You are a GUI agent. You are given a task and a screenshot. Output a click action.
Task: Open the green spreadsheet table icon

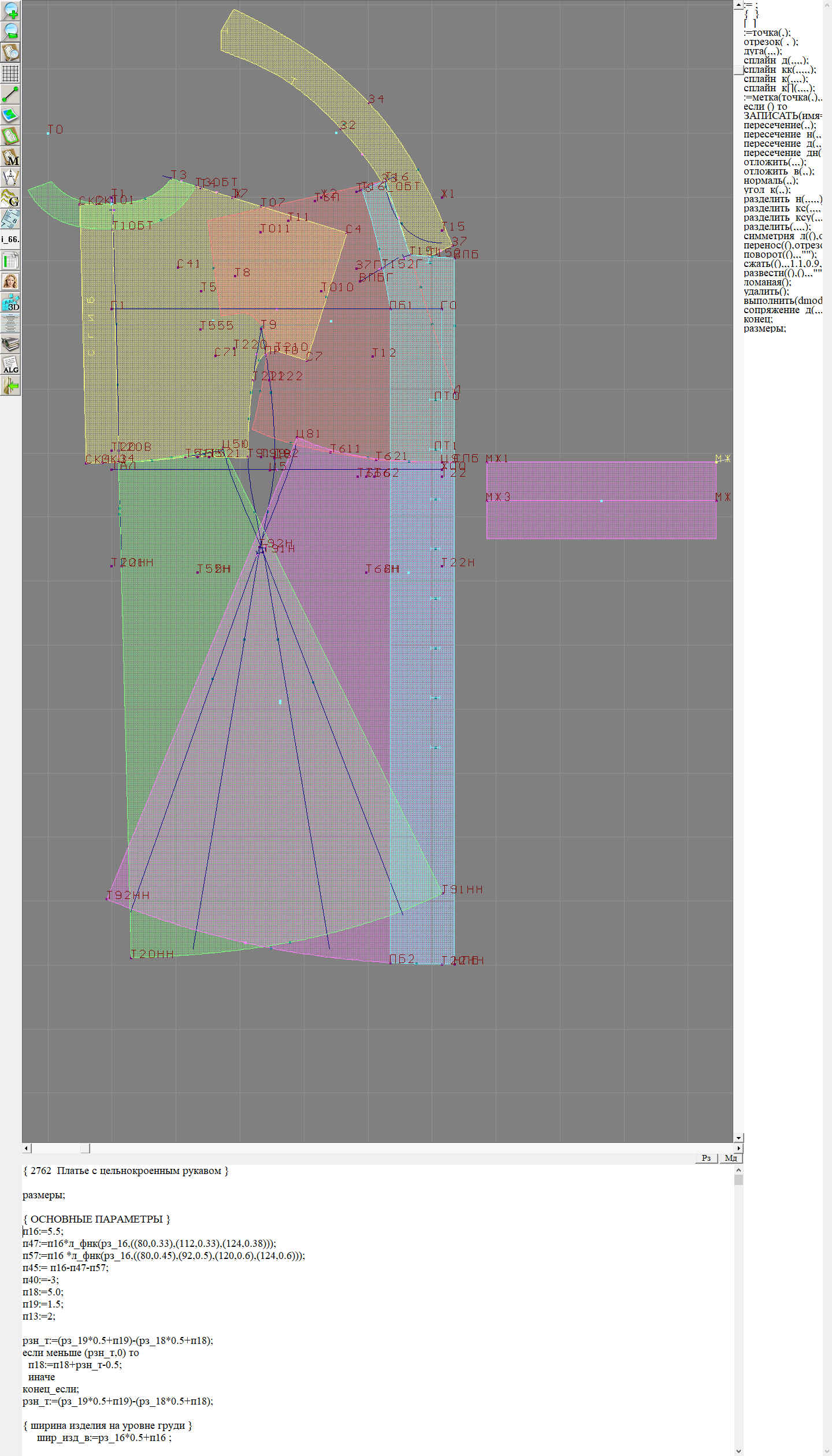tap(10, 261)
